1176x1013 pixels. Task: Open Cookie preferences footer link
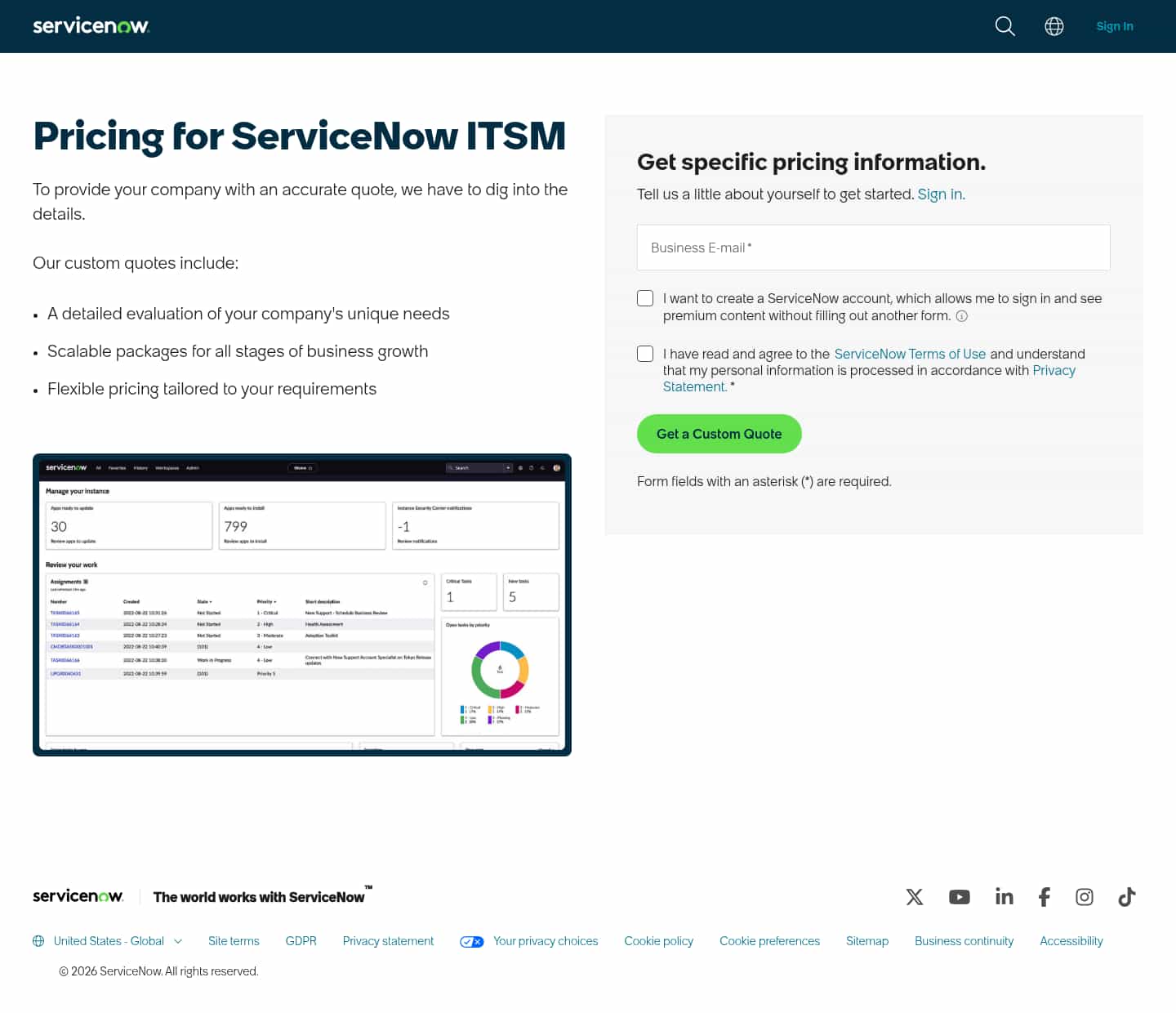tap(770, 941)
